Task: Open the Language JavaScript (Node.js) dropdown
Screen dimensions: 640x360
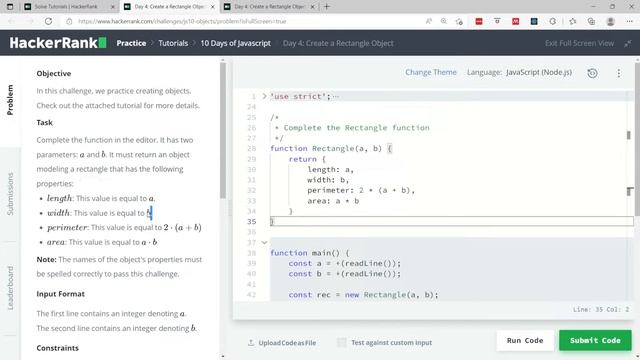Action: pyautogui.click(x=539, y=72)
